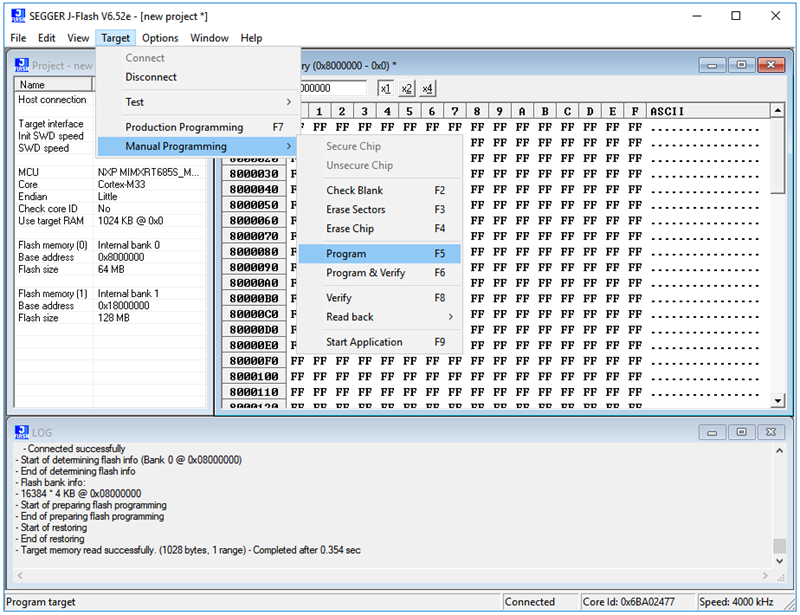Click the MCU row NXP MIMXRT685S value

pos(148,172)
